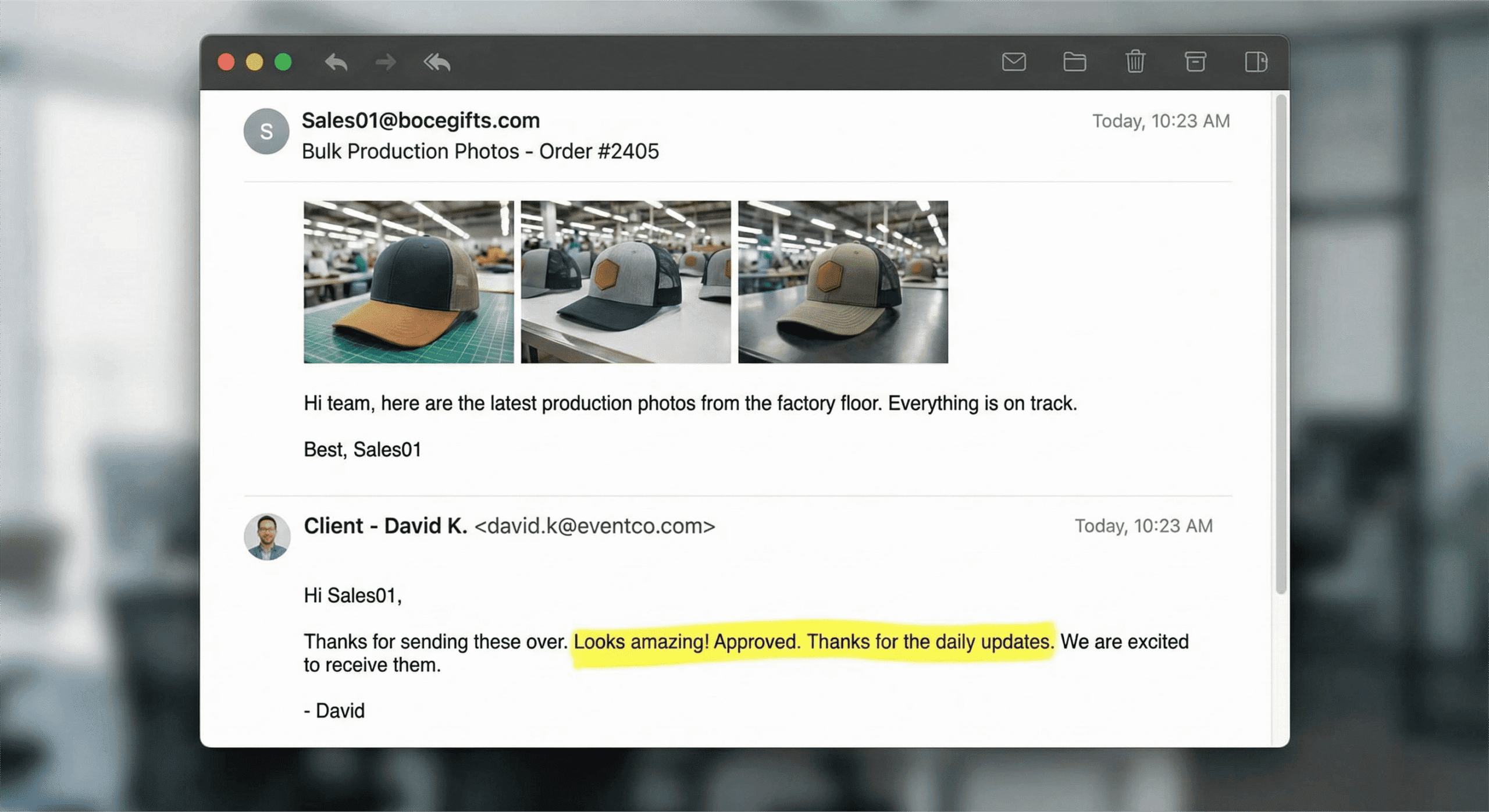Click the yellow highlighted approval text
The image size is (1489, 812).
pos(813,642)
